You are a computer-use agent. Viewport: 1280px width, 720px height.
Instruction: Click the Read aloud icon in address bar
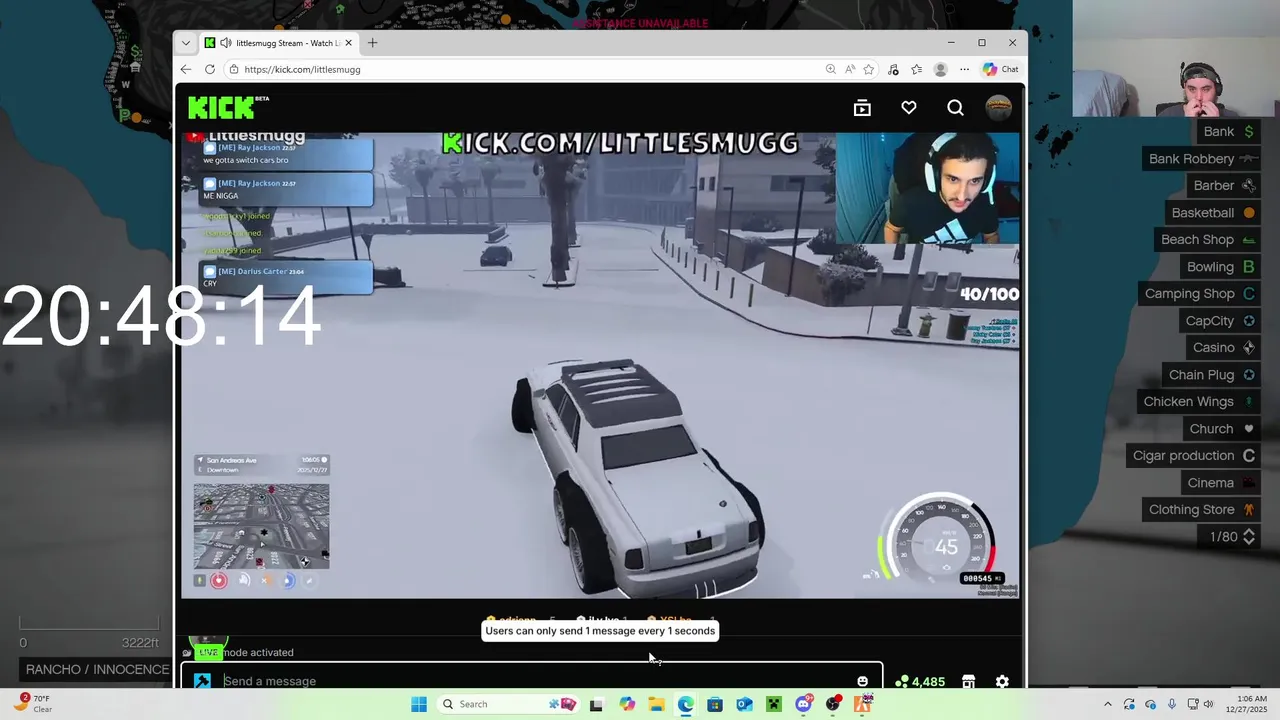point(849,69)
